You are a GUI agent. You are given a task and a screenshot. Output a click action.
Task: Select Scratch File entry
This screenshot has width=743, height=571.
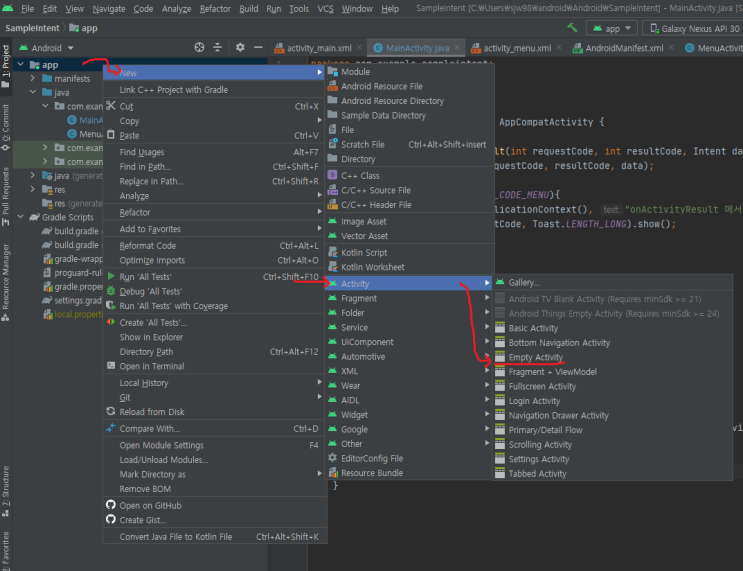409,145
